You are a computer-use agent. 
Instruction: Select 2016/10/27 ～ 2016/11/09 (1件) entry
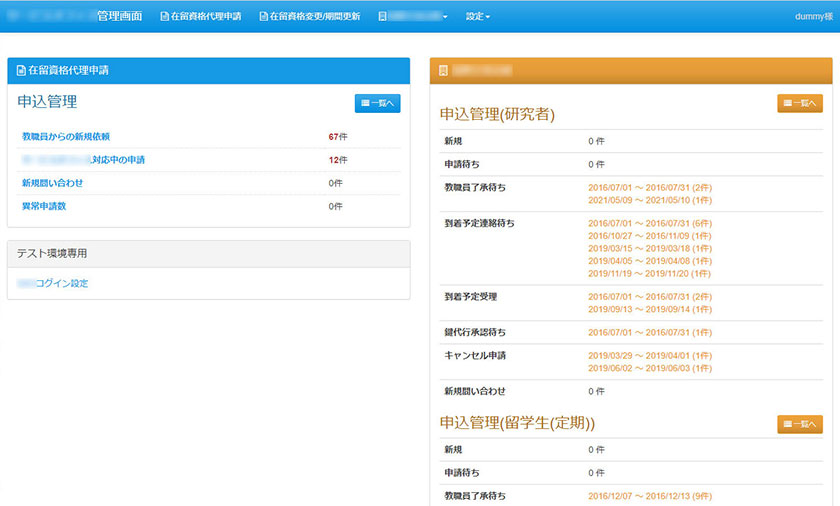(649, 236)
